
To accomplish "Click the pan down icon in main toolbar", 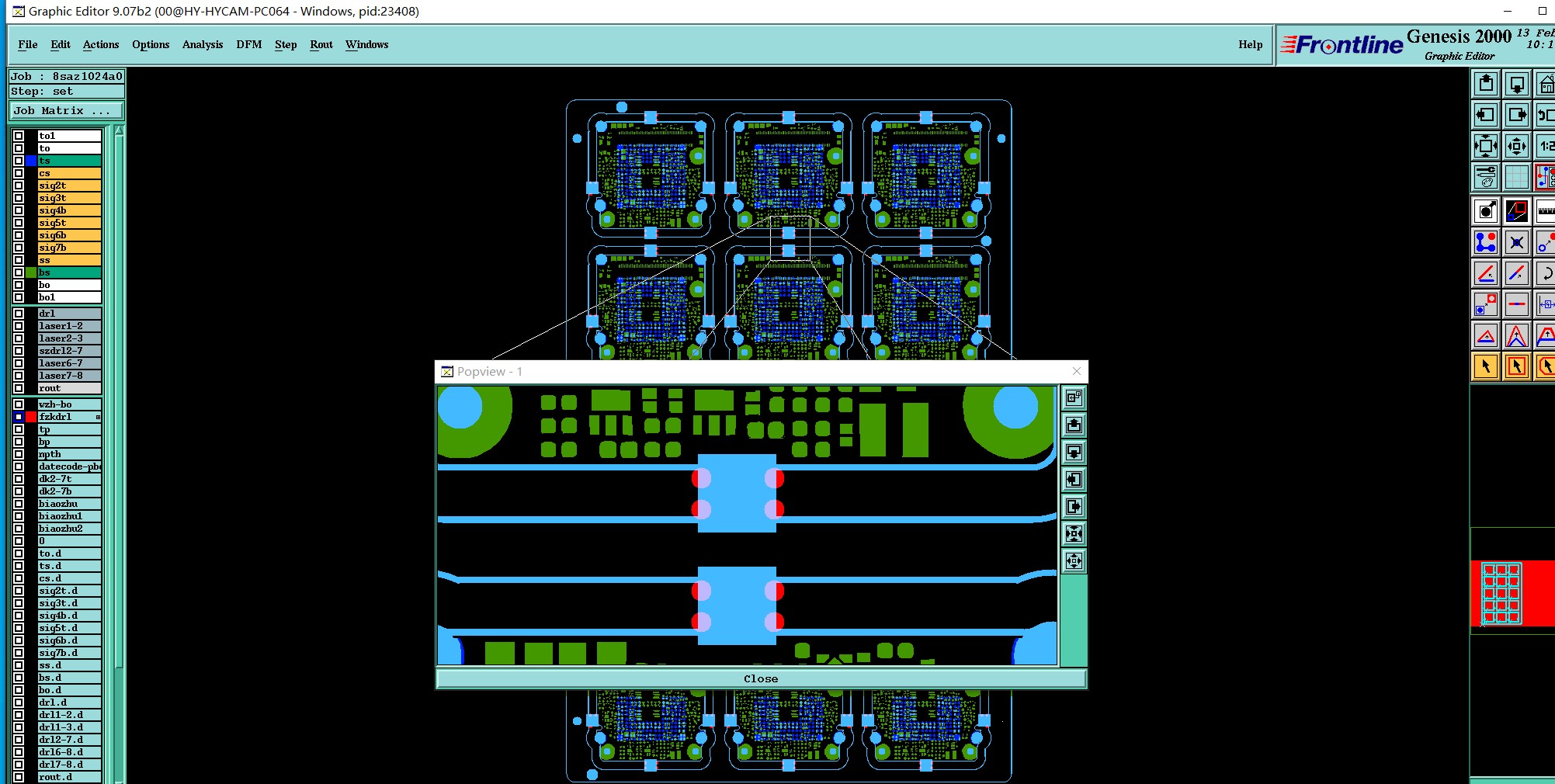I will (x=1517, y=84).
